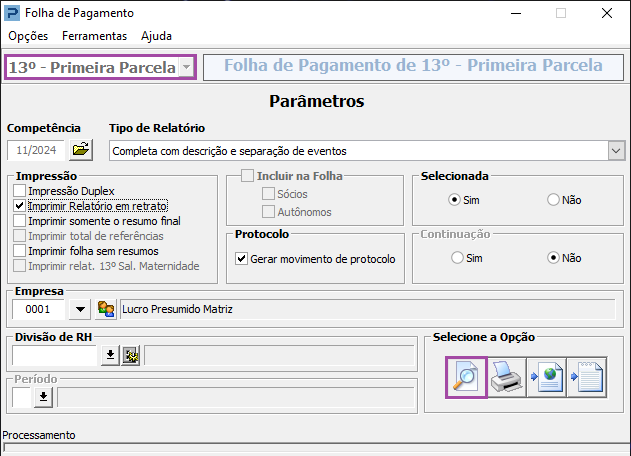Click the preview magnifier icon in Selecione a Opção
Screen dimensions: 631x456
point(466,377)
